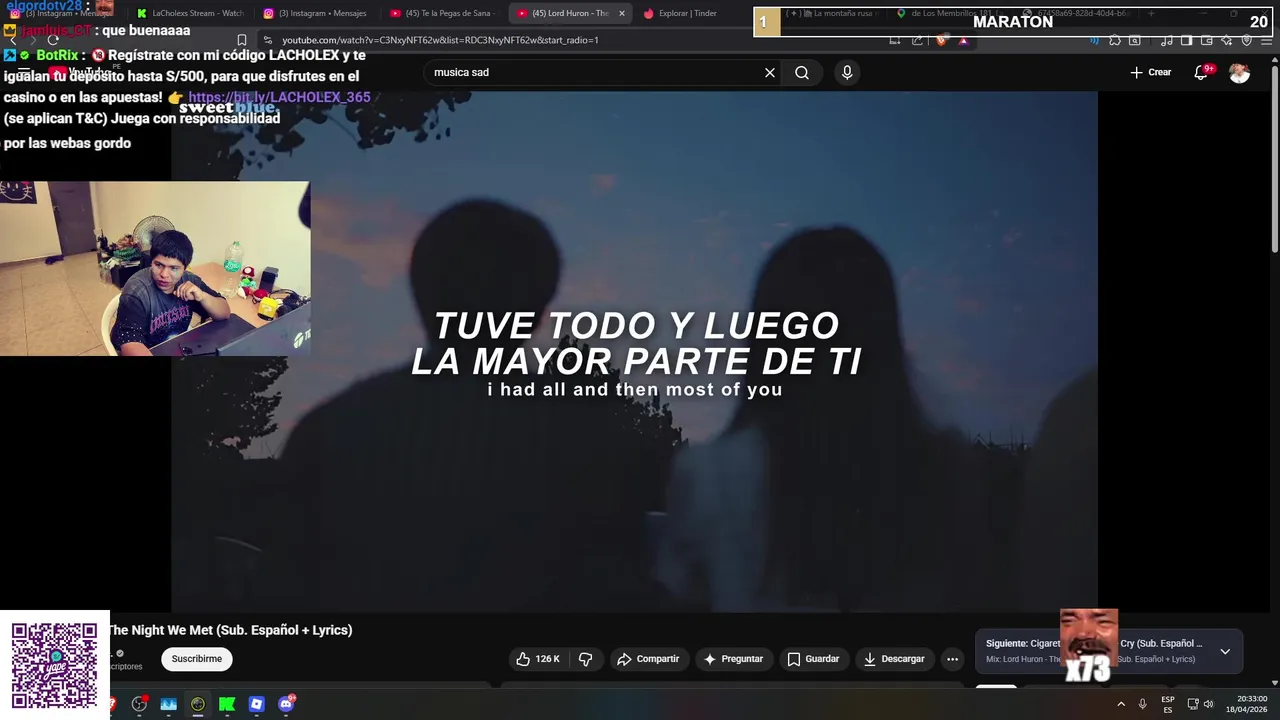
Task: Click the Preguntar button
Action: (734, 659)
